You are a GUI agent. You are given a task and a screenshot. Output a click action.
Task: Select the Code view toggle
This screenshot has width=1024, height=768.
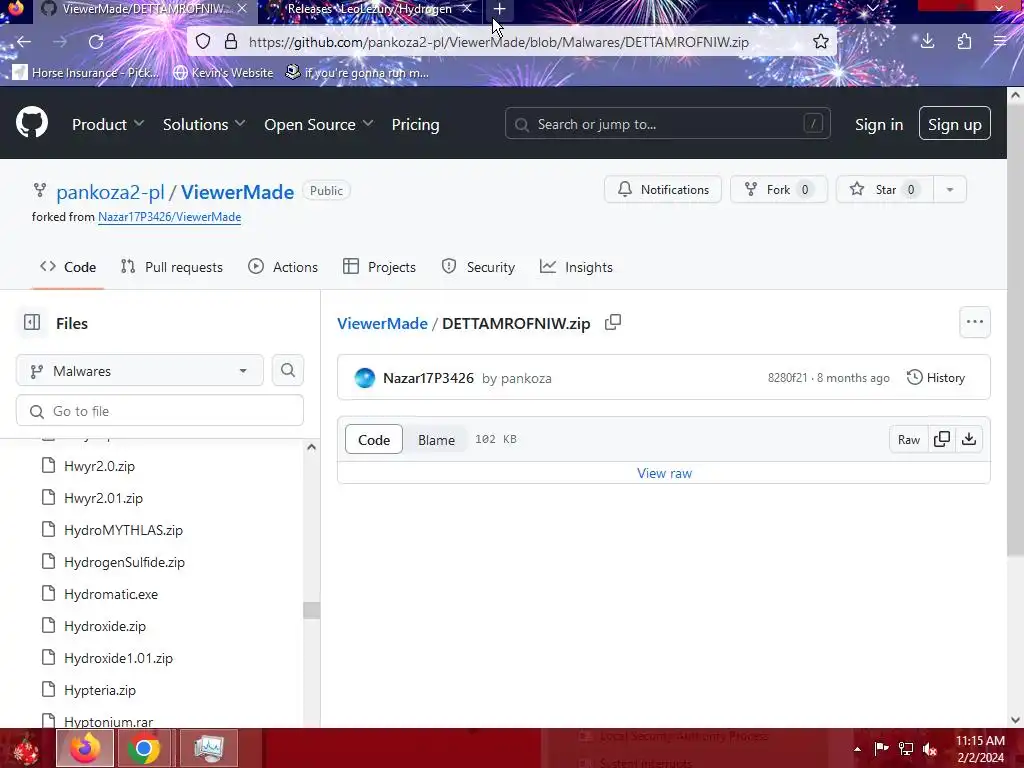pyautogui.click(x=374, y=440)
